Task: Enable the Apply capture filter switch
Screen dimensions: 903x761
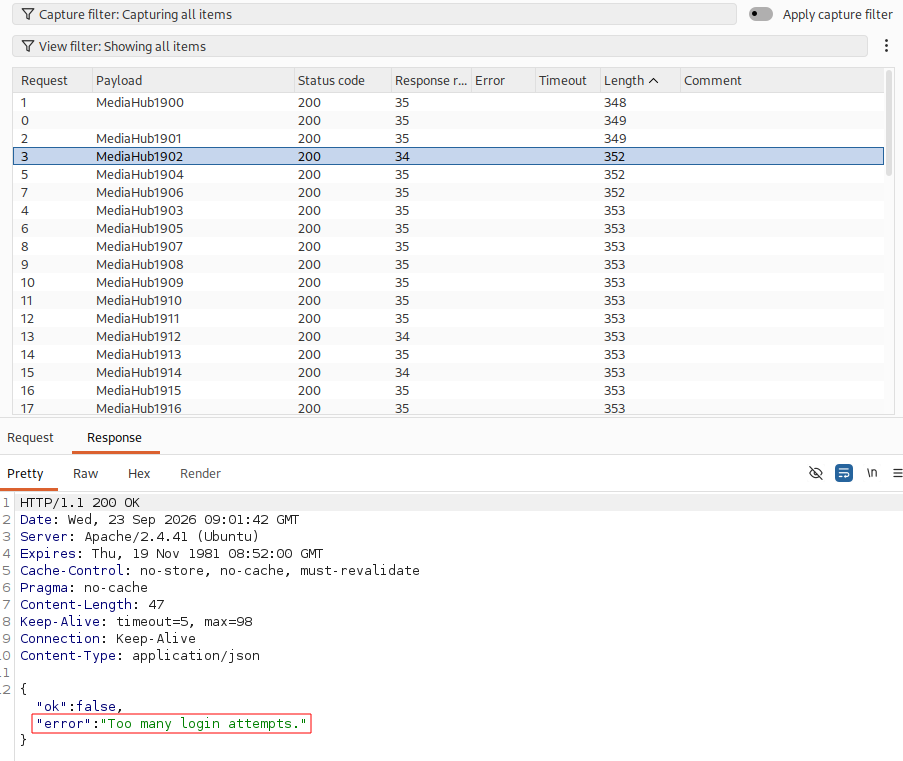Action: (761, 14)
